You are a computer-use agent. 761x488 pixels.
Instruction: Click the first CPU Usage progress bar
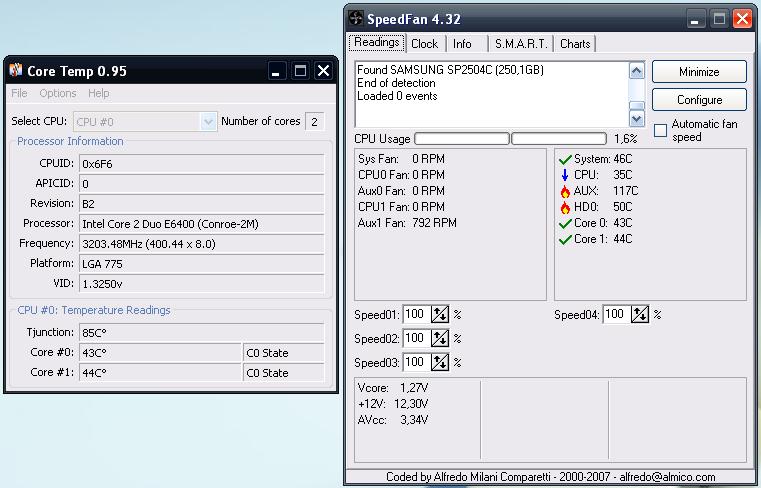(x=462, y=139)
